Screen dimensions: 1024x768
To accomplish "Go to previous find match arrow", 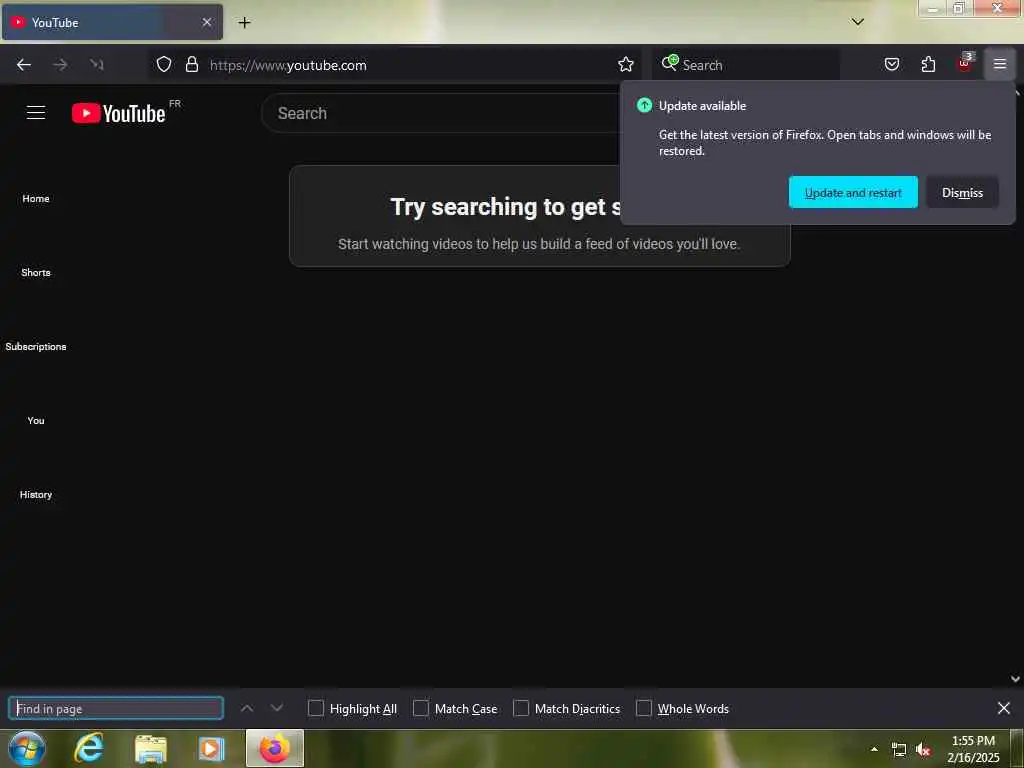I will 247,708.
